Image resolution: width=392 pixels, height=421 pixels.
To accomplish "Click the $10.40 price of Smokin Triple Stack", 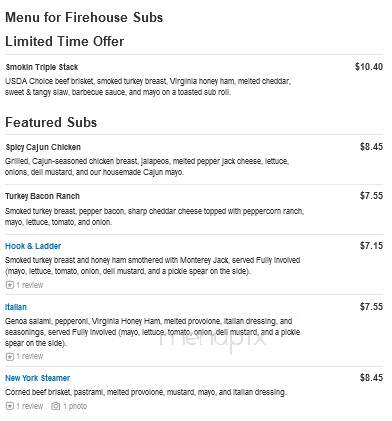I will (369, 67).
